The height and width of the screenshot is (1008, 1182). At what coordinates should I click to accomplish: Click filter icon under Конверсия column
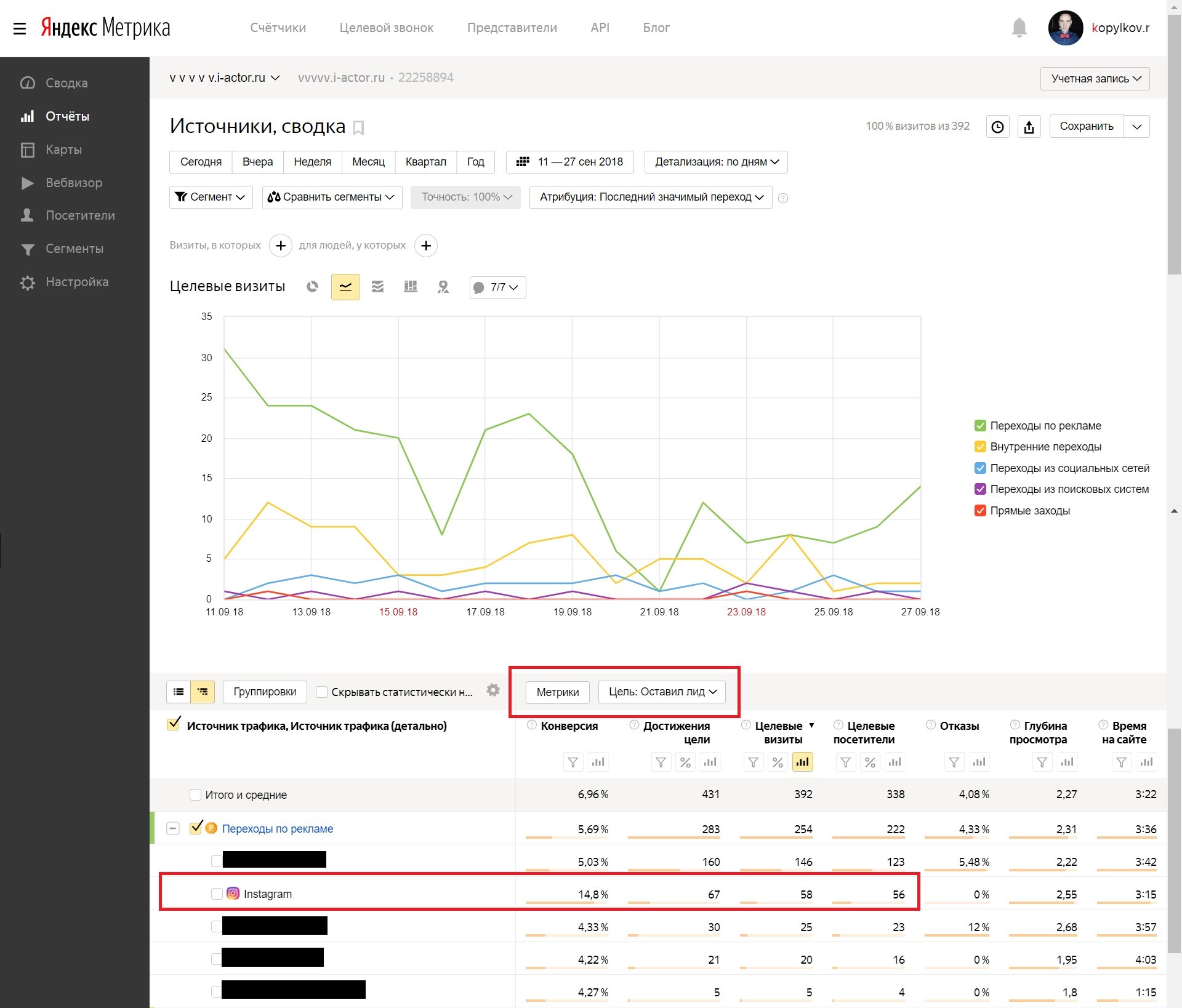[573, 762]
